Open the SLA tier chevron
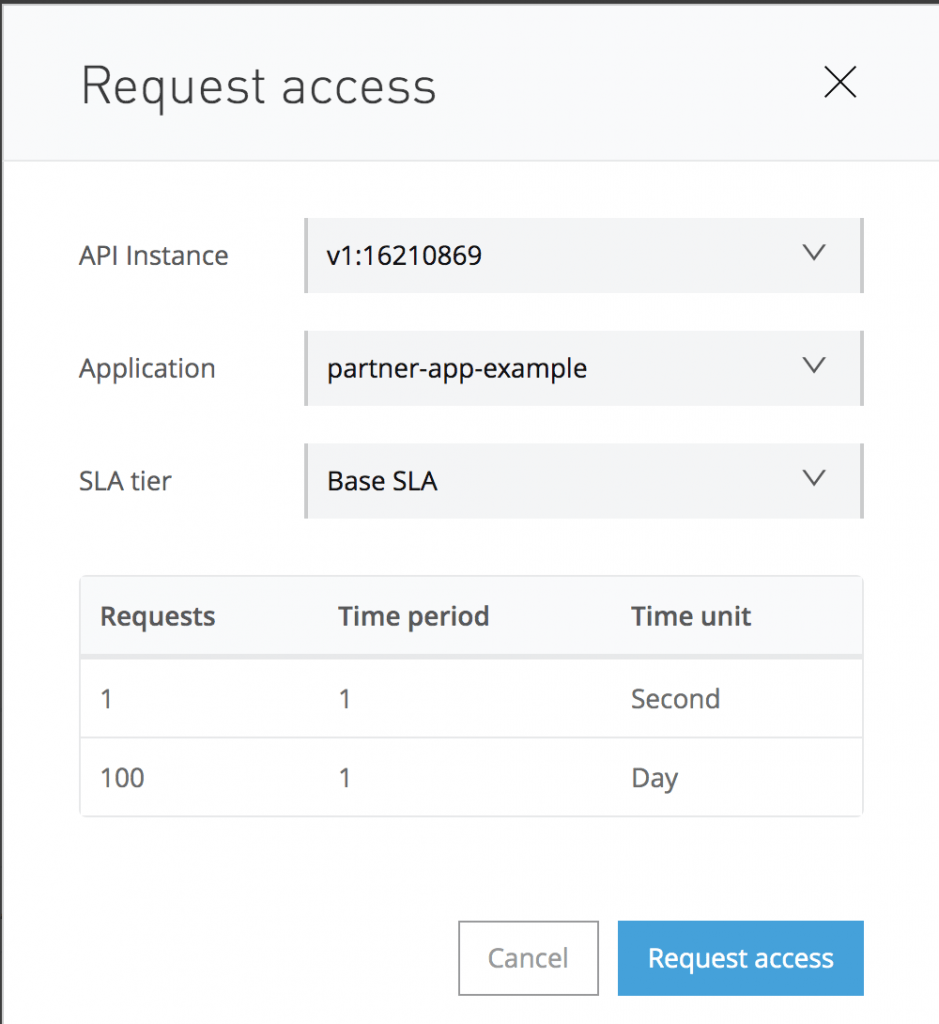The image size is (939, 1024). [x=814, y=478]
